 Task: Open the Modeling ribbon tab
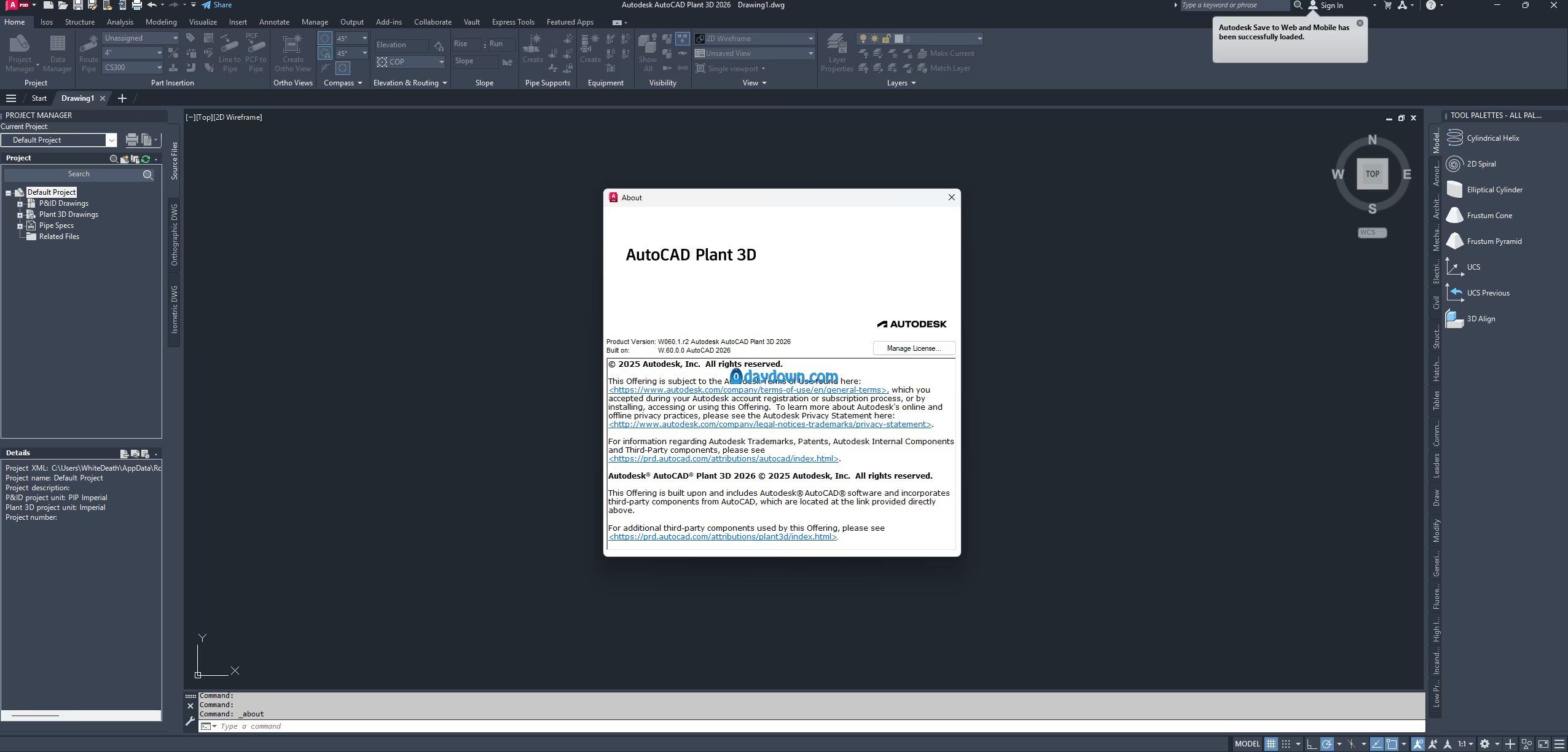click(161, 22)
